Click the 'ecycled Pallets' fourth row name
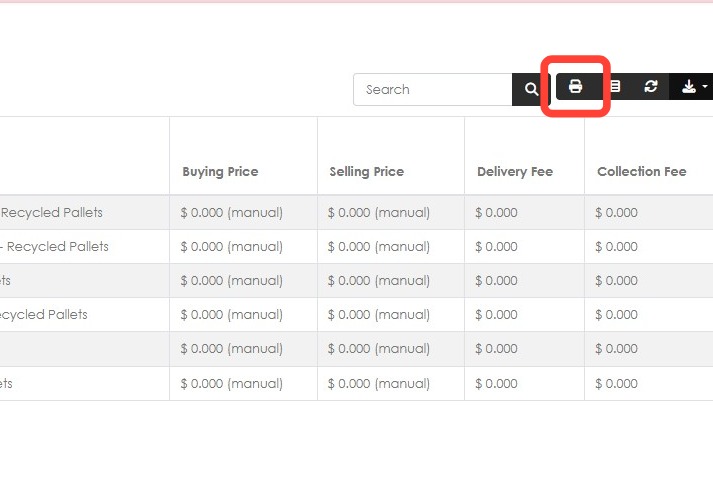The image size is (713, 487). 44,315
